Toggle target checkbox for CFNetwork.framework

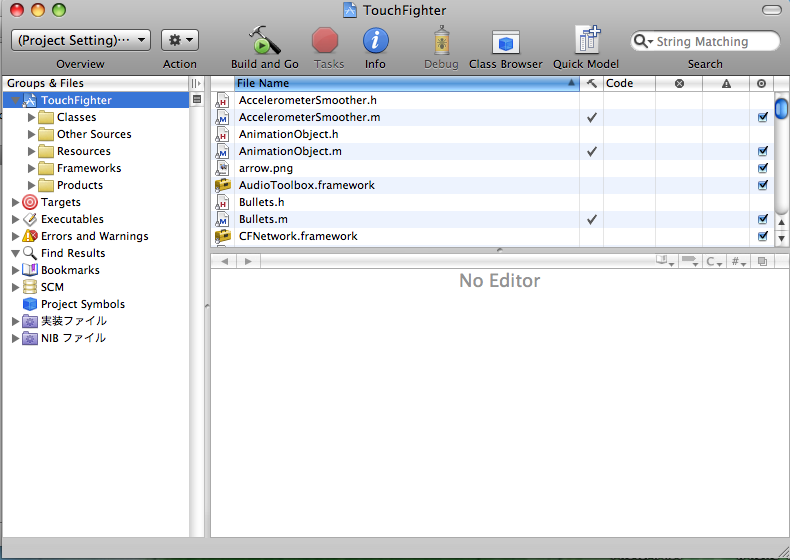coord(763,236)
